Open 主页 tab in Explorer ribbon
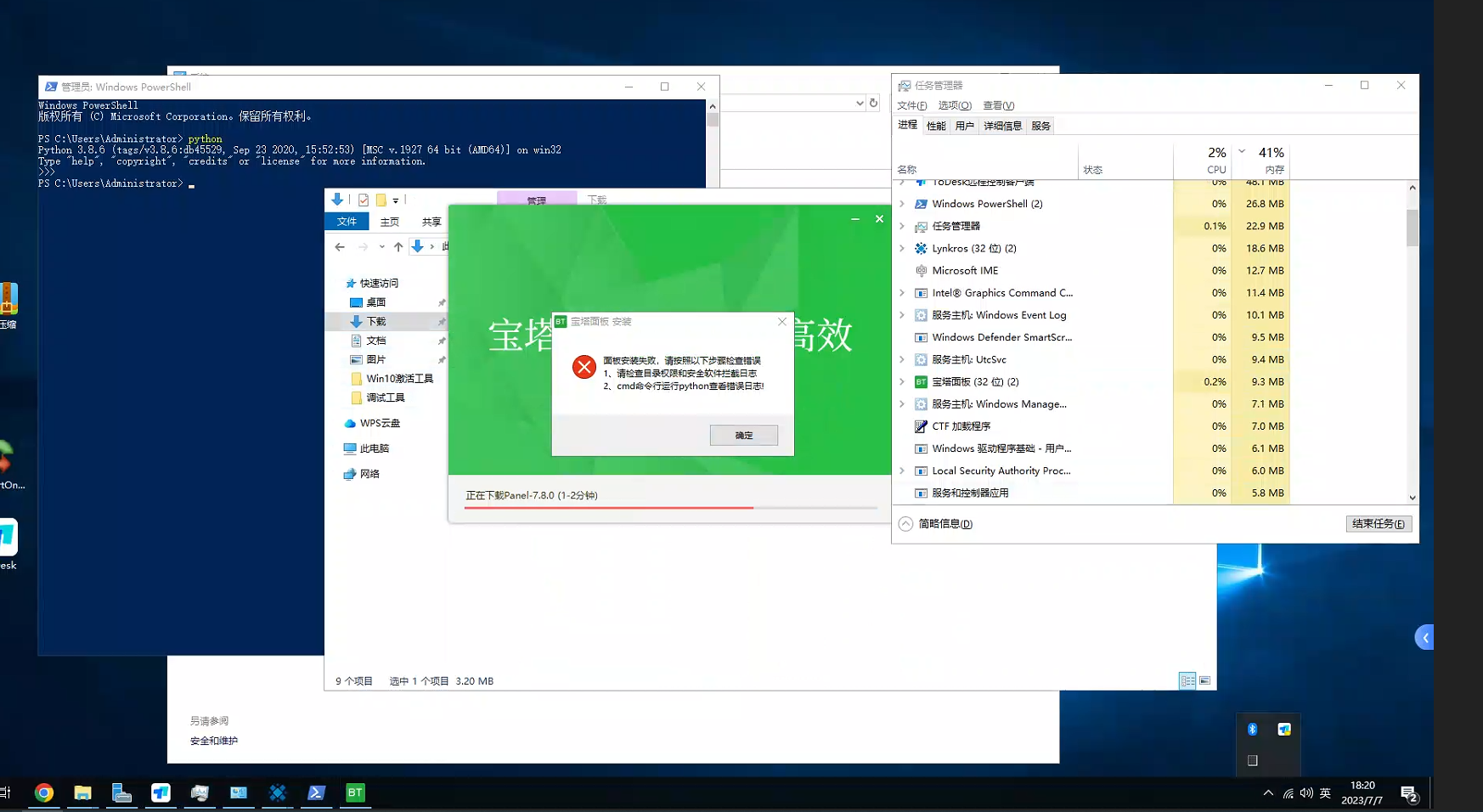This screenshot has height=812, width=1483. [x=390, y=222]
